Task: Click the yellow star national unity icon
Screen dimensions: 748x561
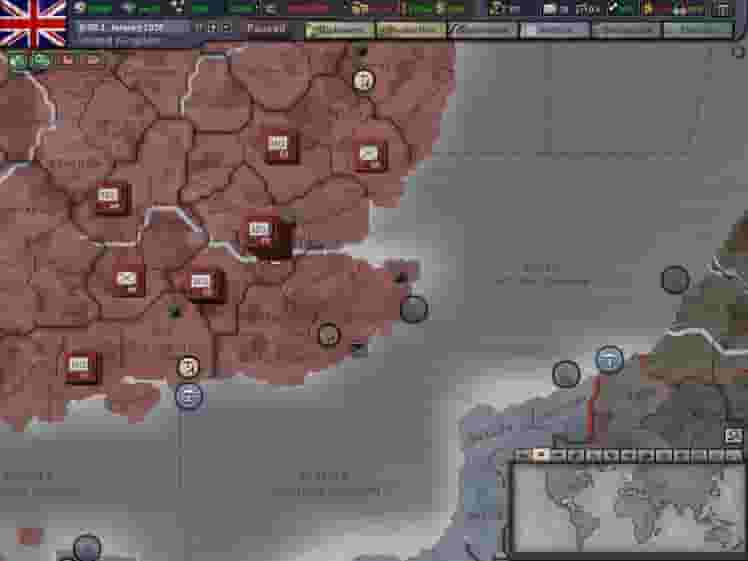Action: (x=648, y=8)
